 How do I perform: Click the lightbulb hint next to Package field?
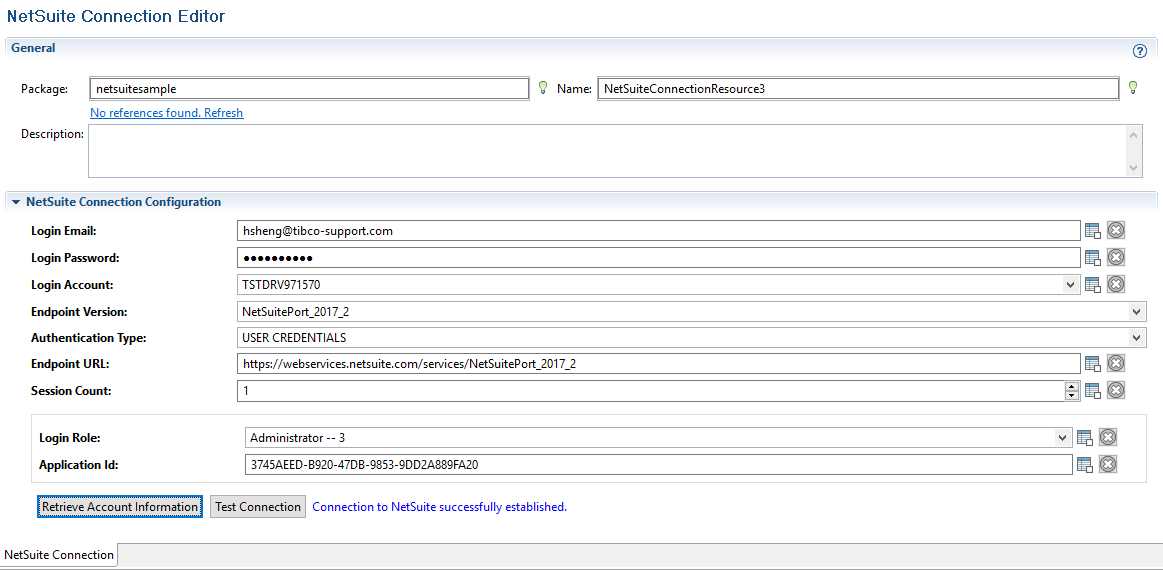tap(542, 88)
